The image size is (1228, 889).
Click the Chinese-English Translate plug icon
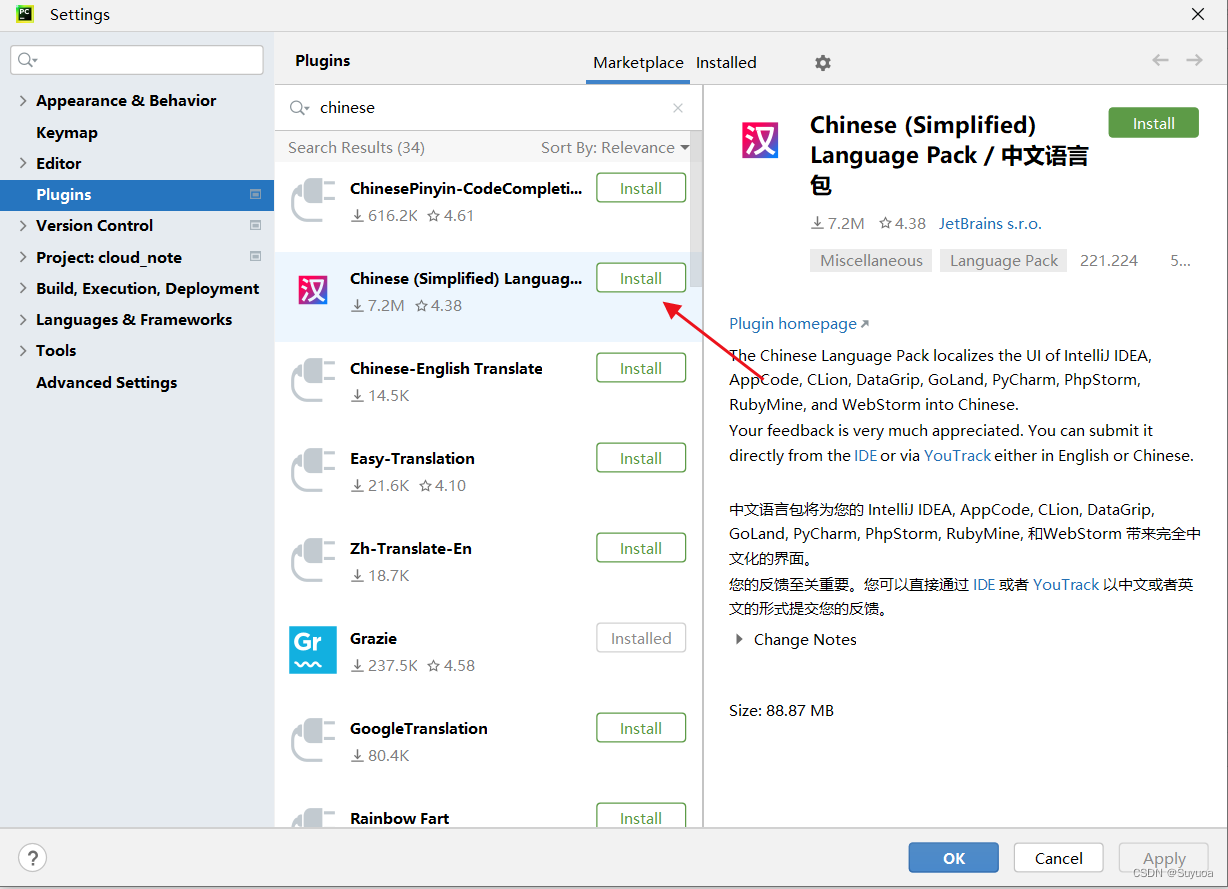pos(313,381)
